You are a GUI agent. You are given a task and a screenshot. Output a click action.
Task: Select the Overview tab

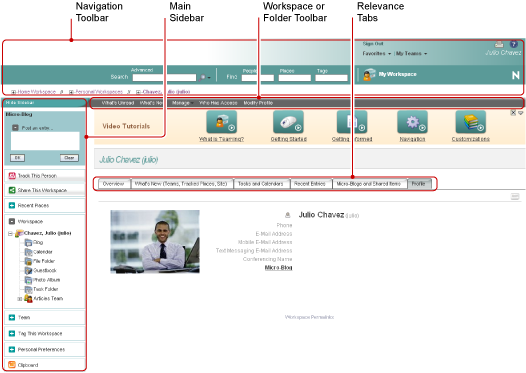coord(113,184)
